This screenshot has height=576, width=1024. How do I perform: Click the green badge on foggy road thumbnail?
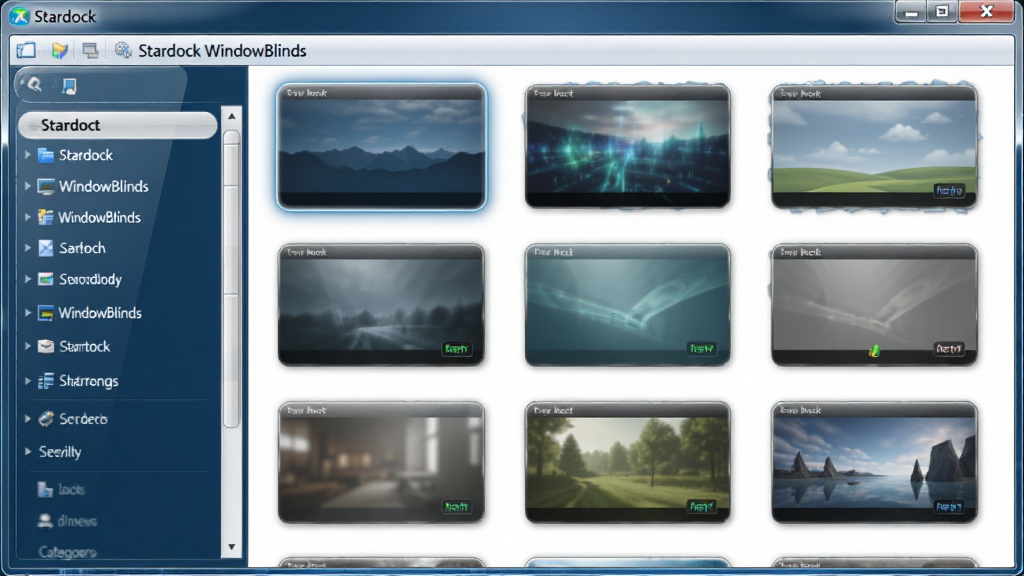pyautogui.click(x=456, y=349)
